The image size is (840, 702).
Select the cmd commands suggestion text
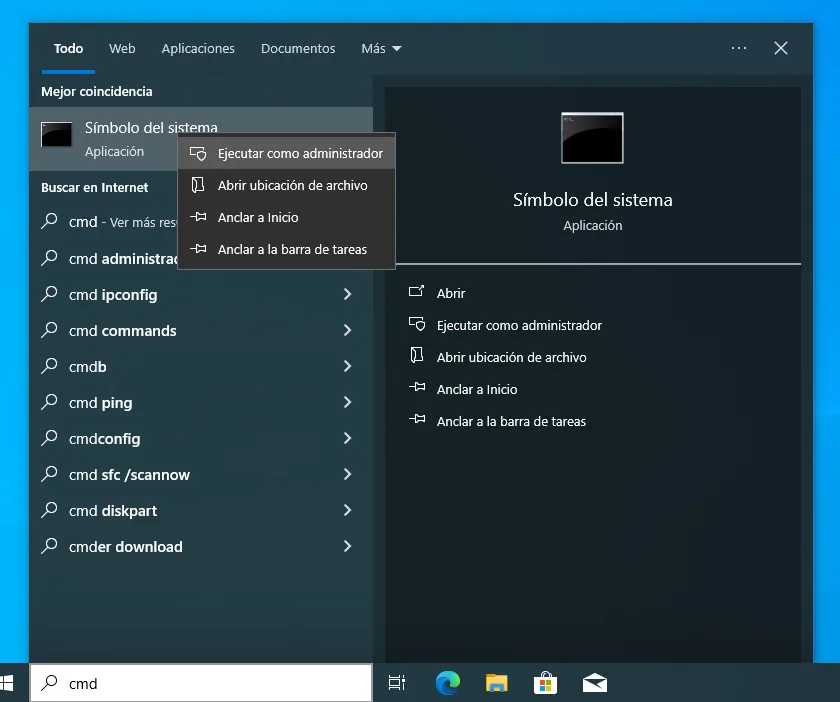(x=123, y=331)
